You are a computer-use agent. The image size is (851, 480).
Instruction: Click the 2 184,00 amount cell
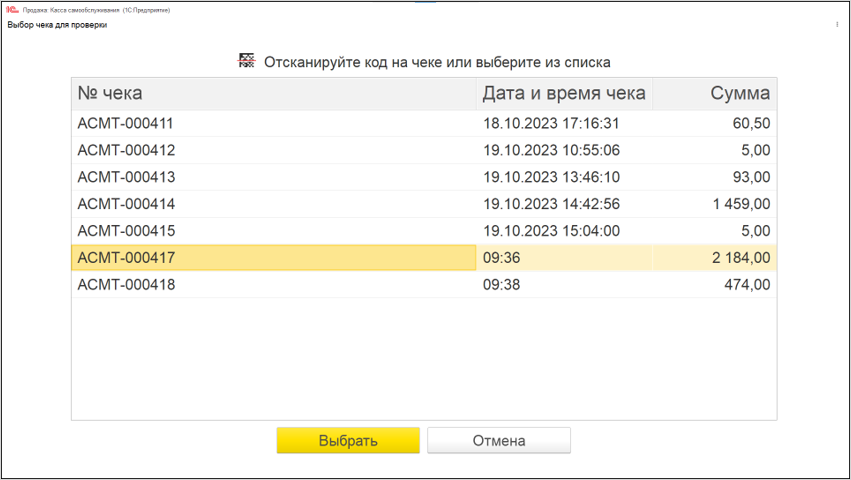point(741,258)
